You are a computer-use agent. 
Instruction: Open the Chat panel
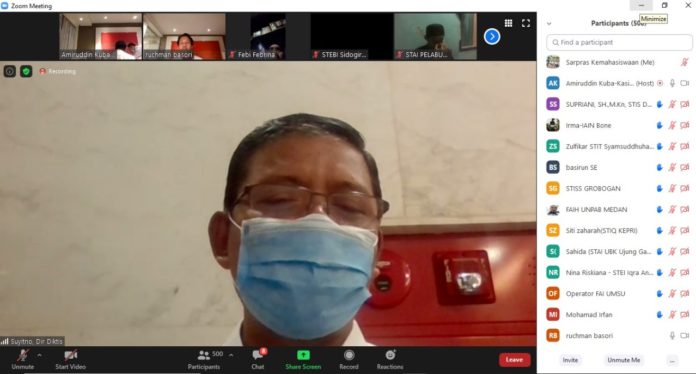(258, 359)
